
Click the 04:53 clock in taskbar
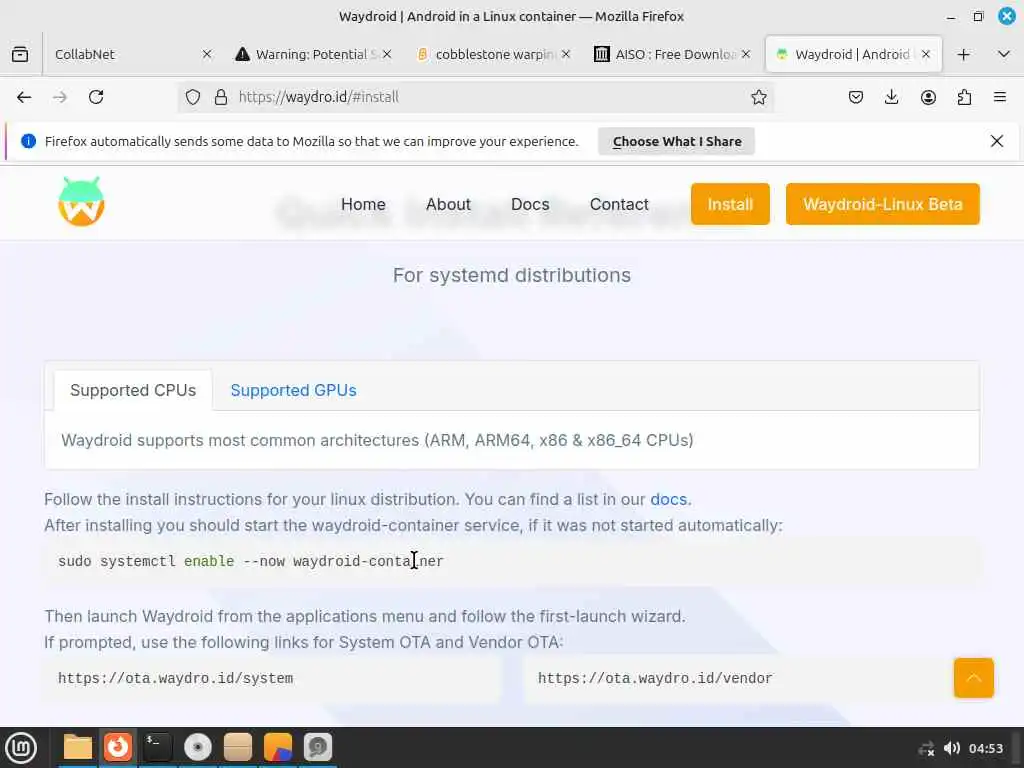tap(985, 748)
